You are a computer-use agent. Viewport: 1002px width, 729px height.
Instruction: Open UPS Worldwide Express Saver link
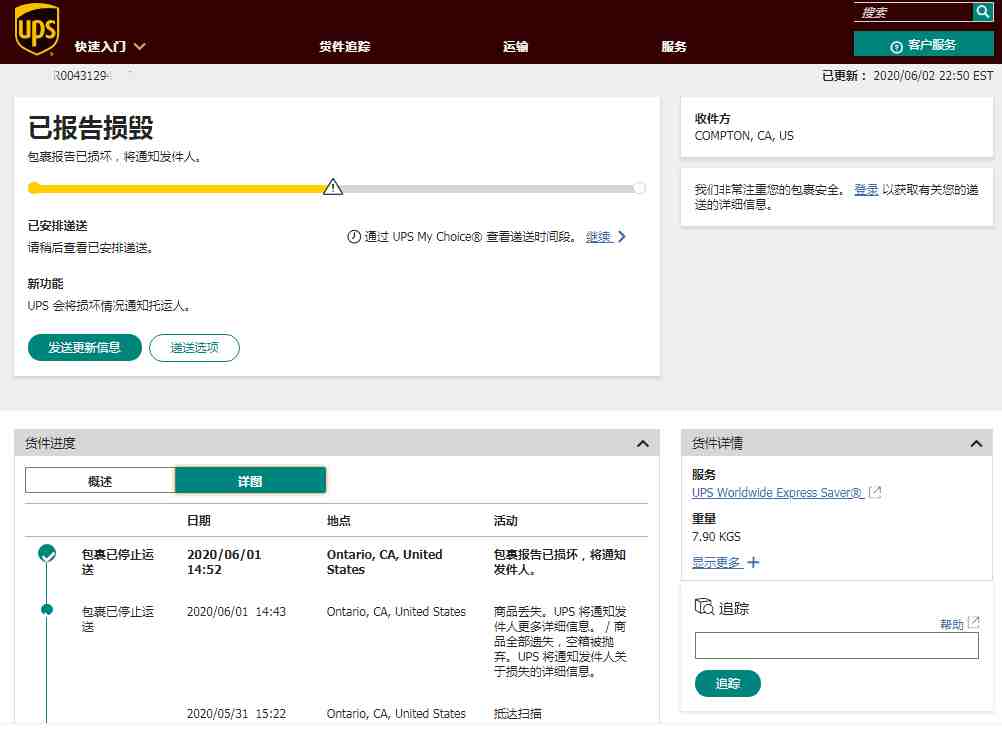click(x=778, y=493)
